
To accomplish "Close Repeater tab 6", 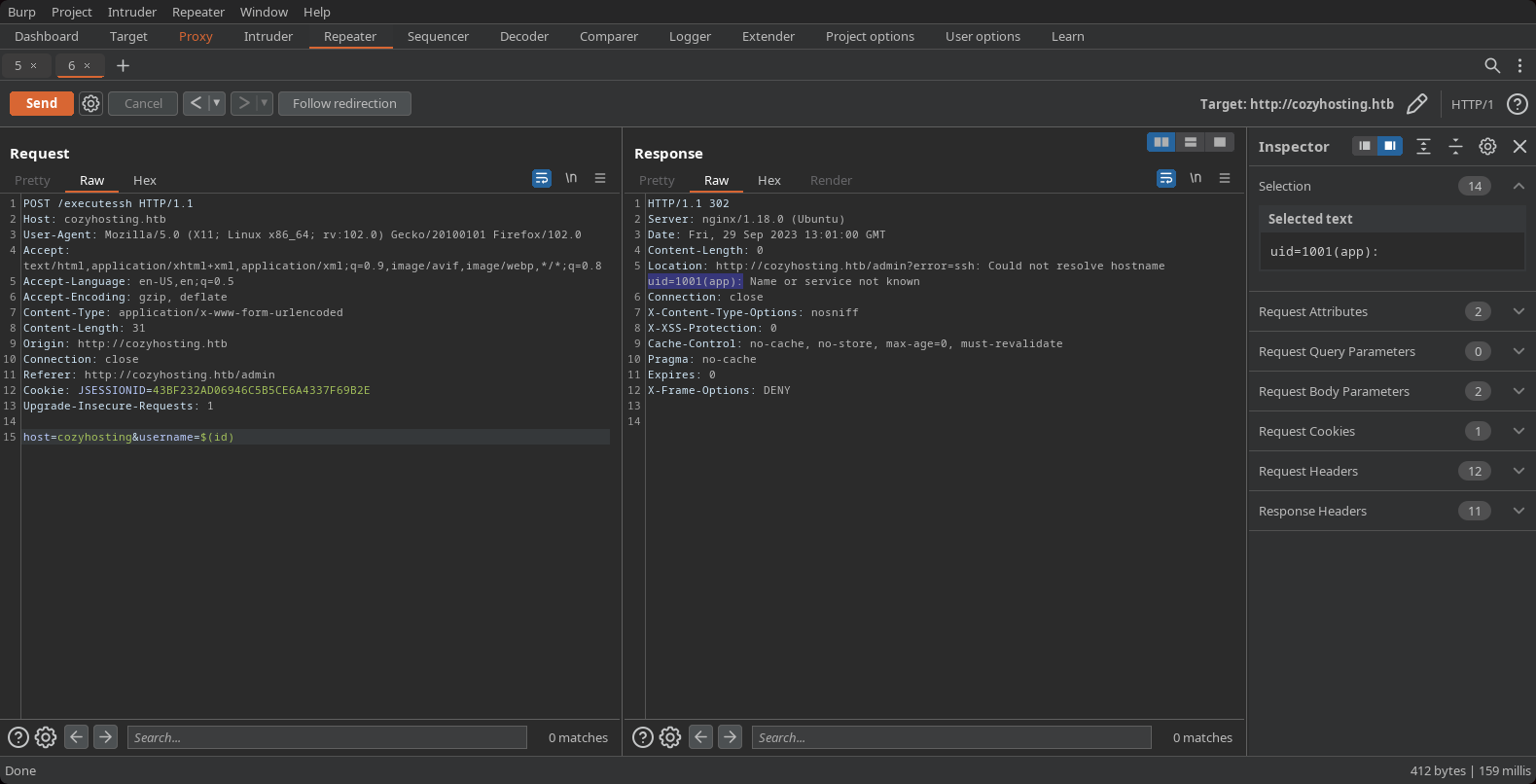I will [x=87, y=65].
